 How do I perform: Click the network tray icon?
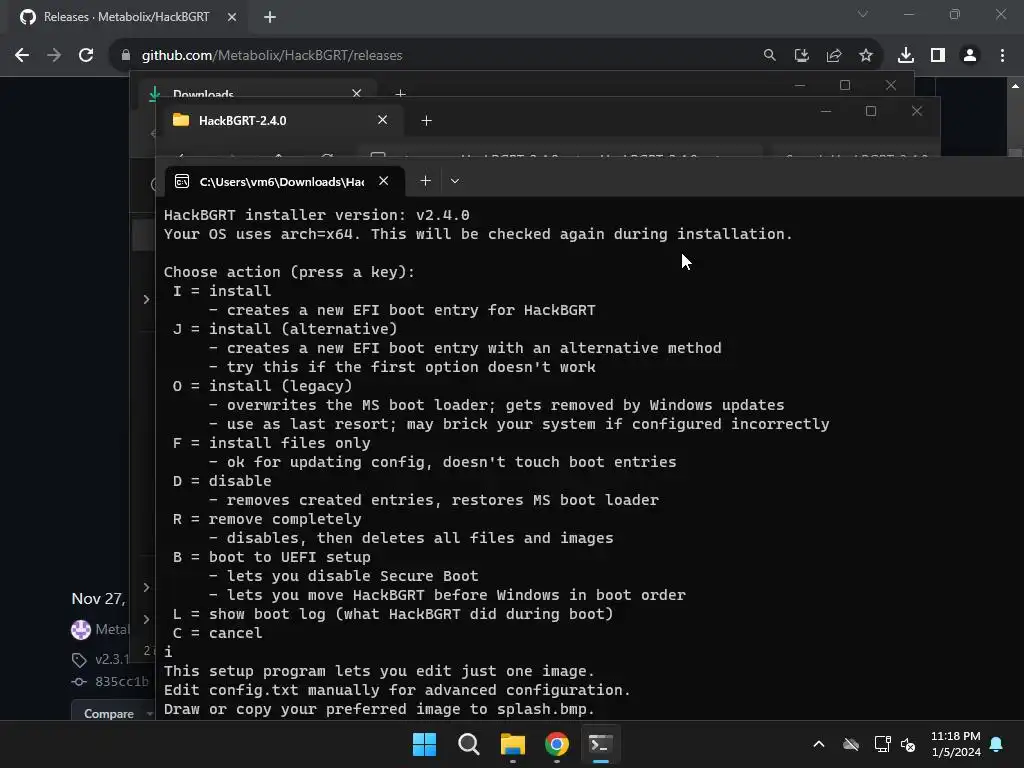(x=882, y=744)
